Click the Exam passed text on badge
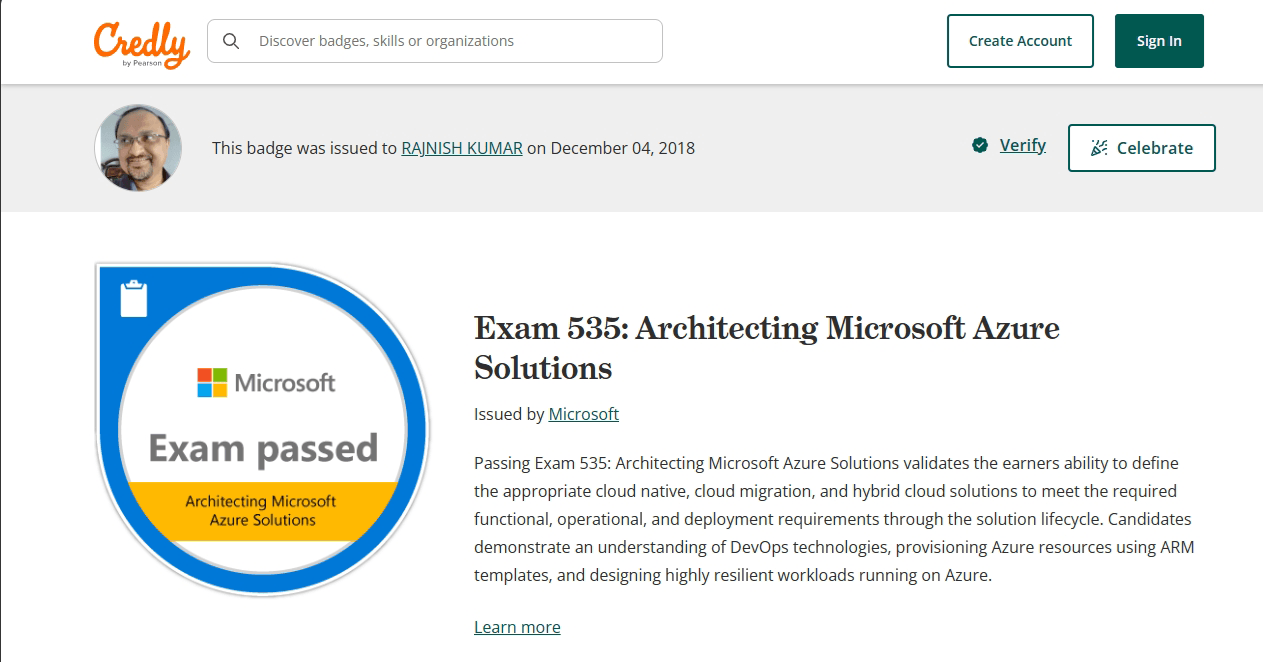 point(263,448)
